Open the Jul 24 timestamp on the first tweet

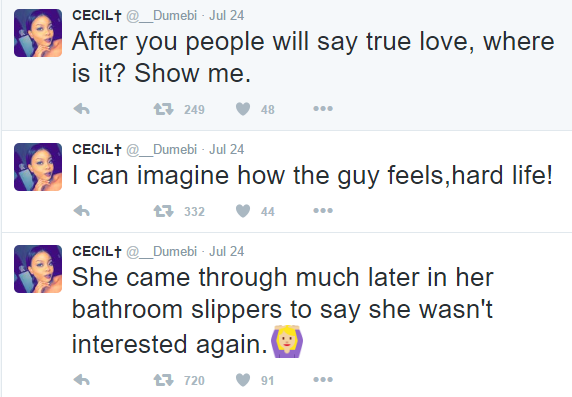[227, 15]
